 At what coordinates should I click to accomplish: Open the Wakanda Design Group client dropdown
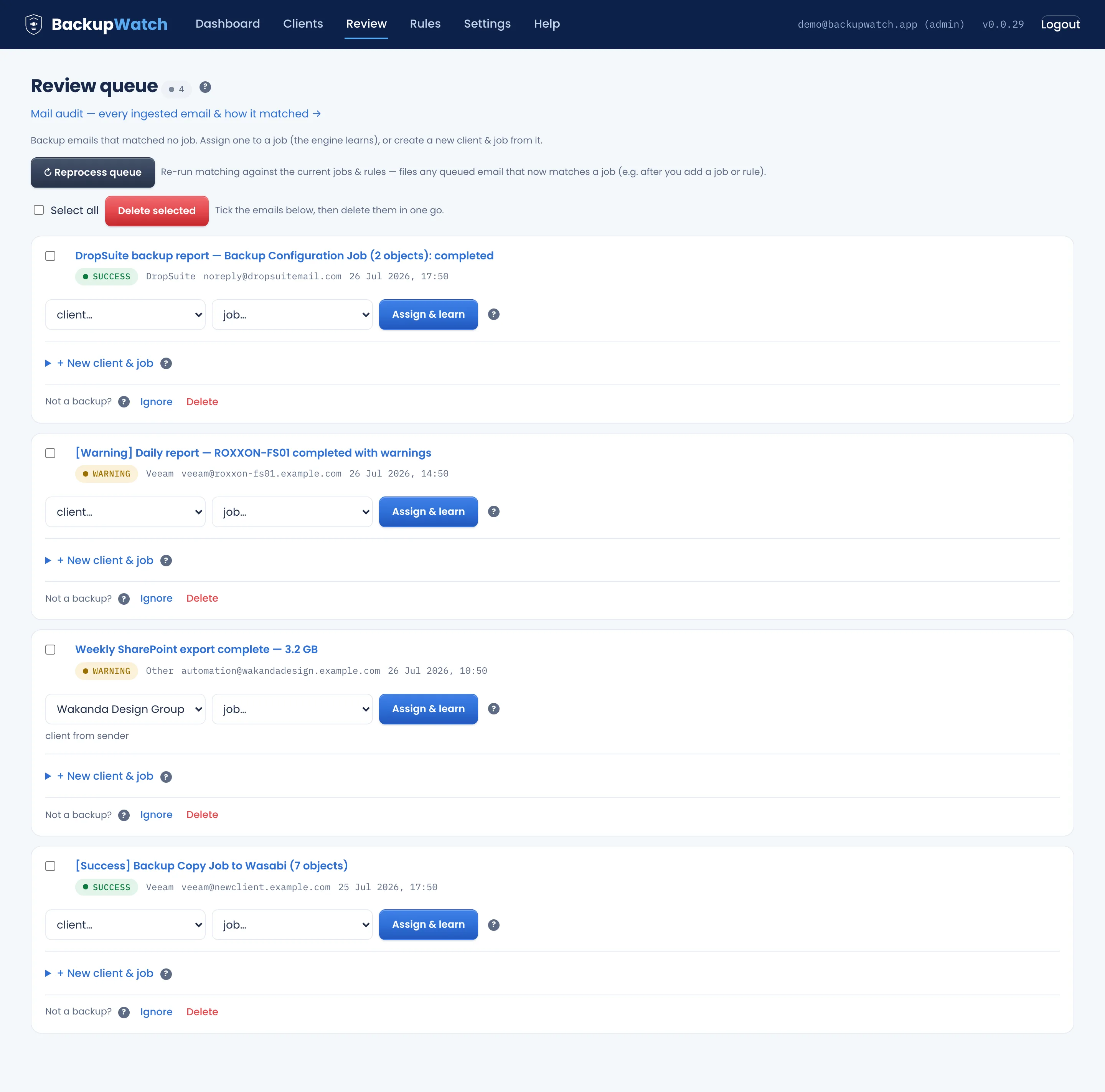125,709
